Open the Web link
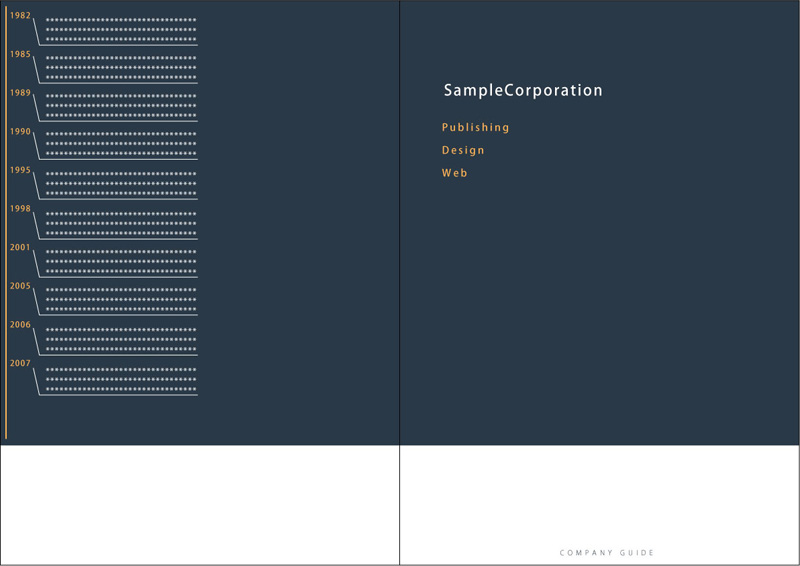 pos(455,173)
